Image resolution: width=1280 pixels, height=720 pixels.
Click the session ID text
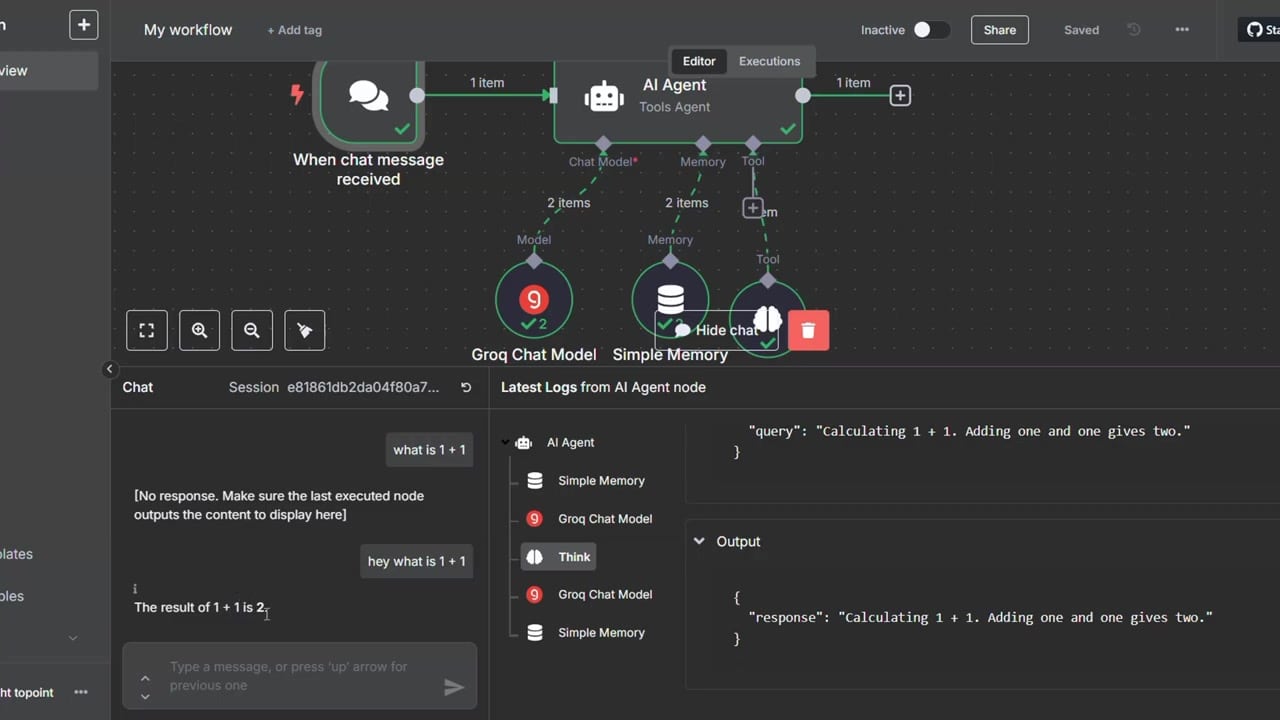click(363, 387)
